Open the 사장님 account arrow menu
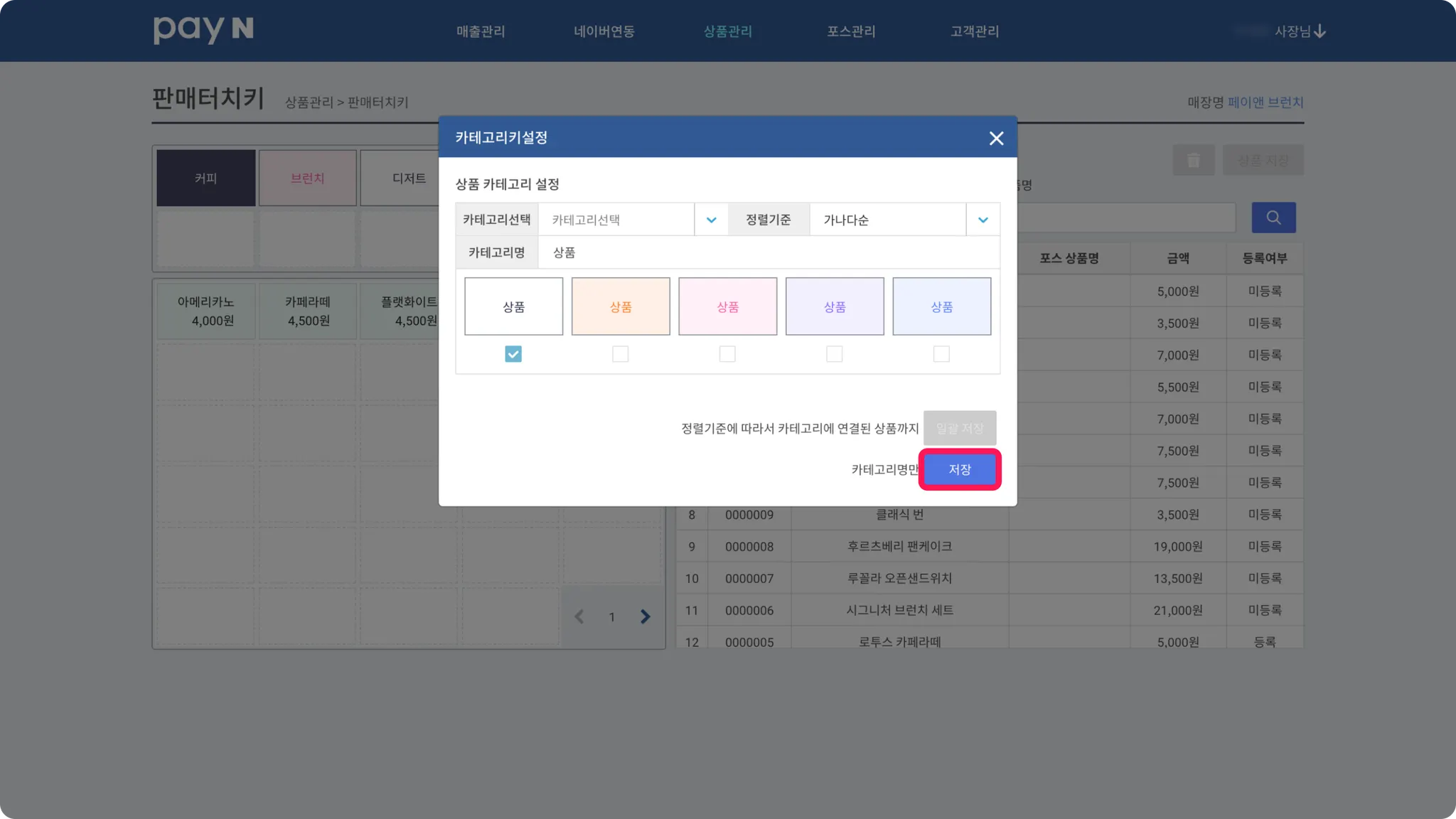 click(x=1319, y=31)
